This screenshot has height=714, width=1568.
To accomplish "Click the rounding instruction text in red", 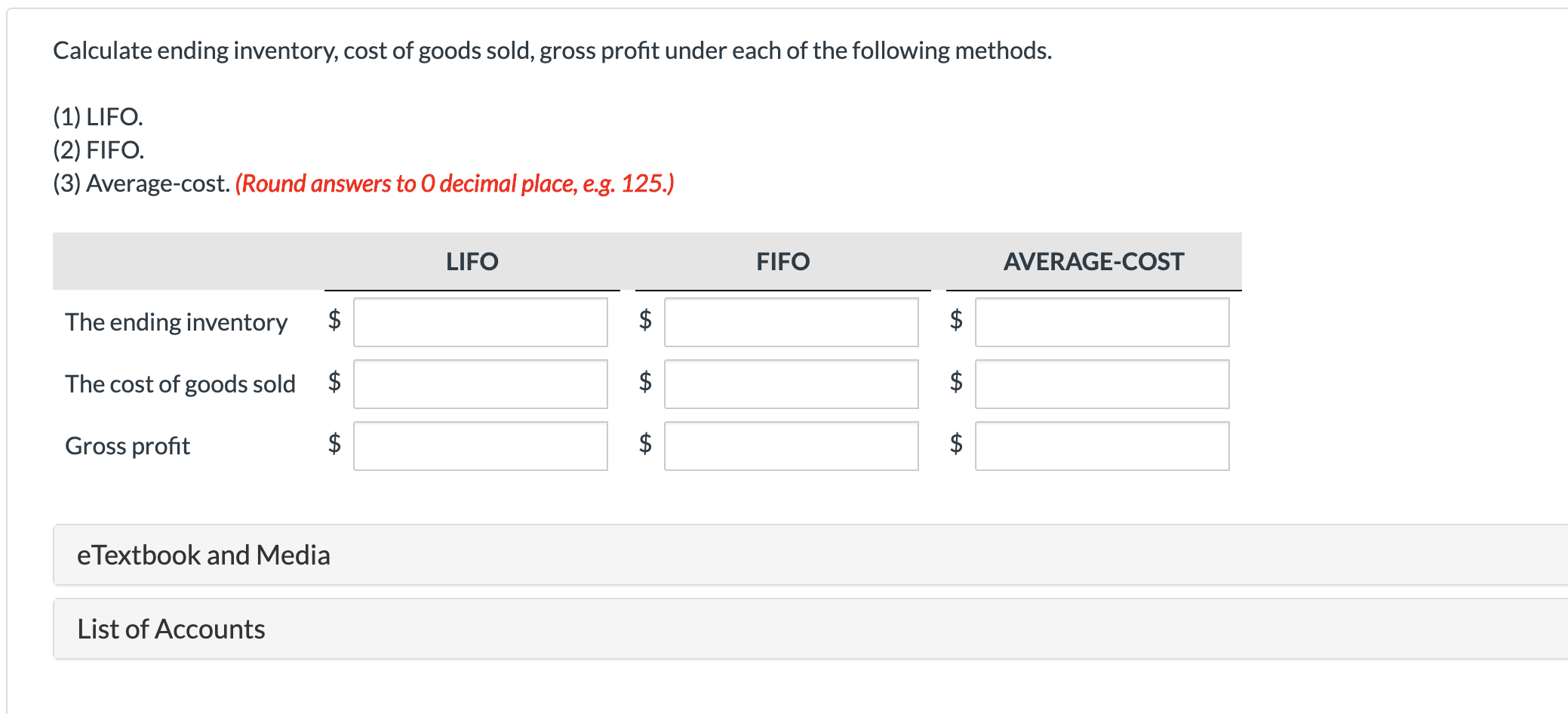I will click(x=454, y=183).
